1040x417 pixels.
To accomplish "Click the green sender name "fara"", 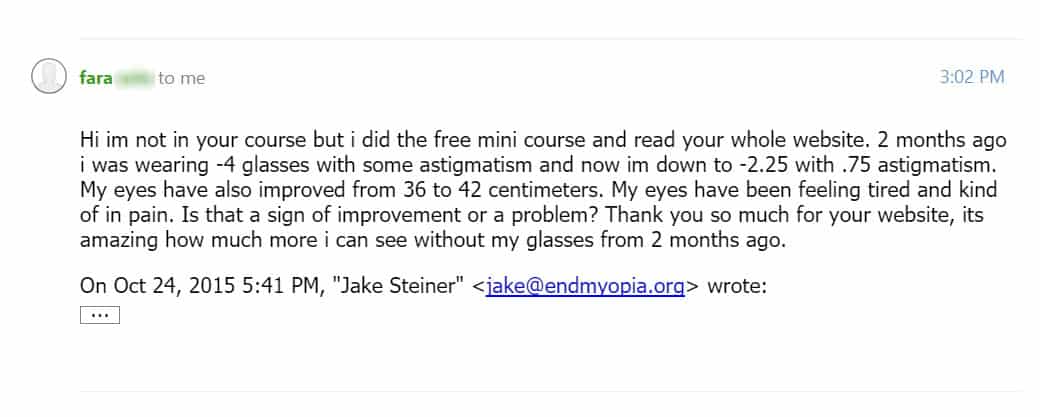I will click(x=96, y=77).
